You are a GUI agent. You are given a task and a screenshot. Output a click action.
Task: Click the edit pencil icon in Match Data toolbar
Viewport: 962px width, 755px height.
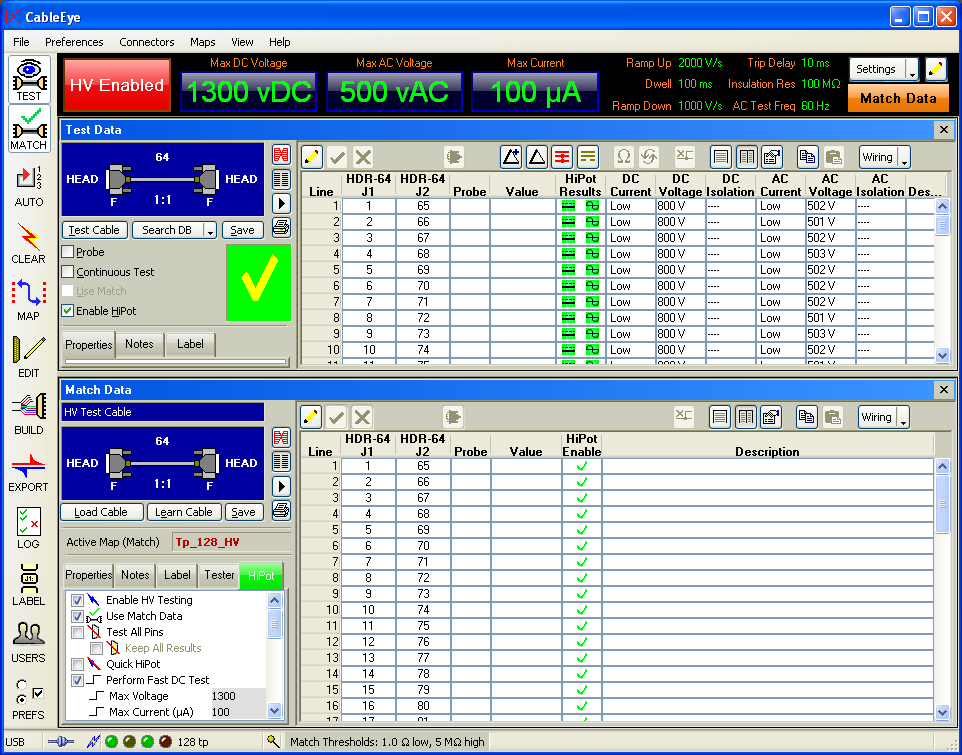[x=311, y=417]
